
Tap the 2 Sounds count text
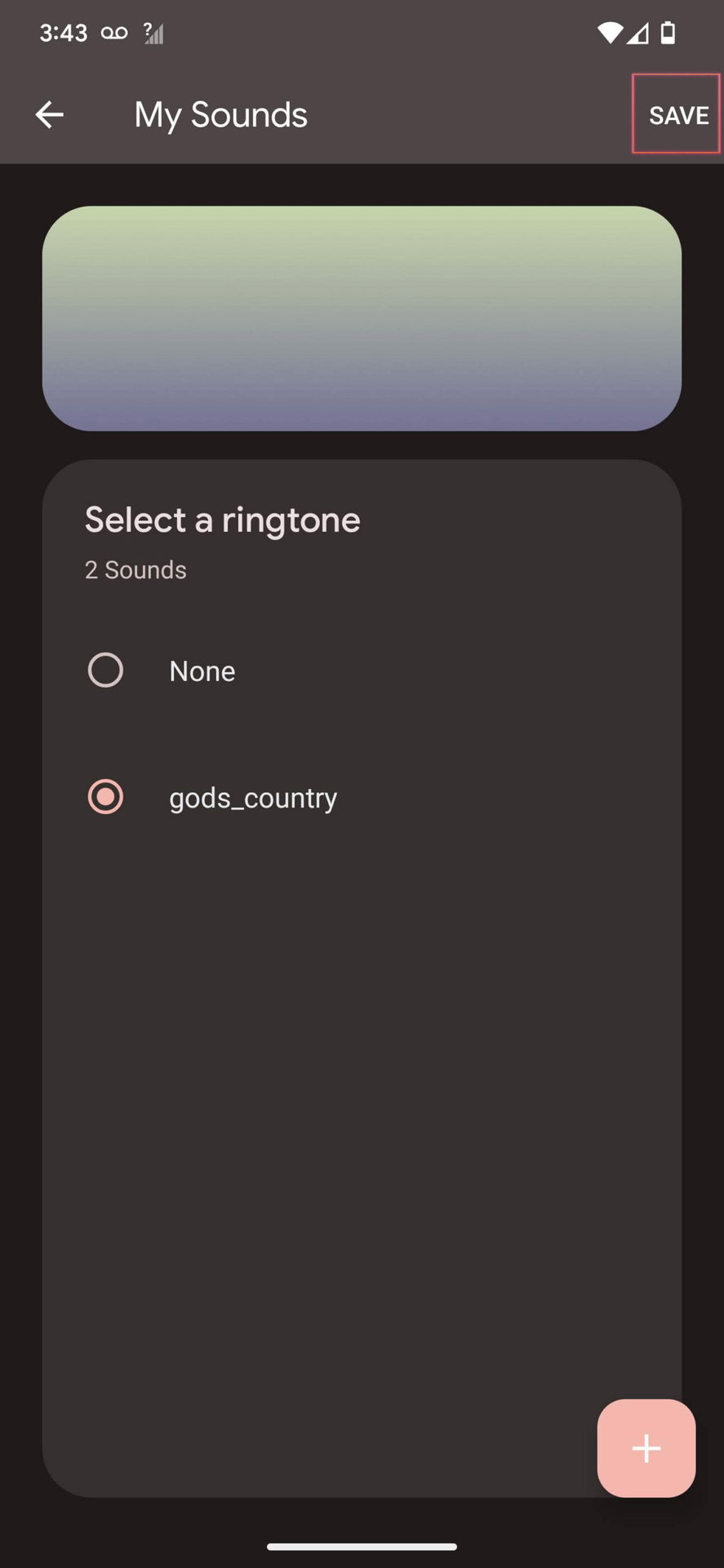[x=135, y=570]
